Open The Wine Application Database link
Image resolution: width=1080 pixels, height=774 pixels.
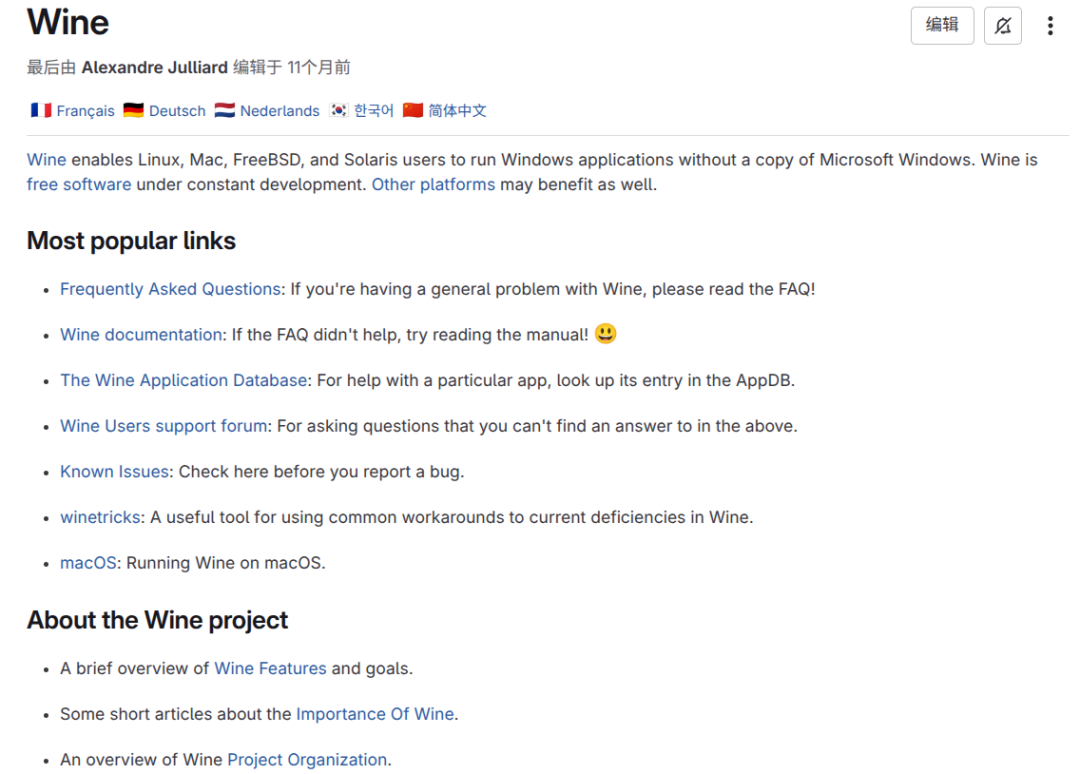coord(183,380)
